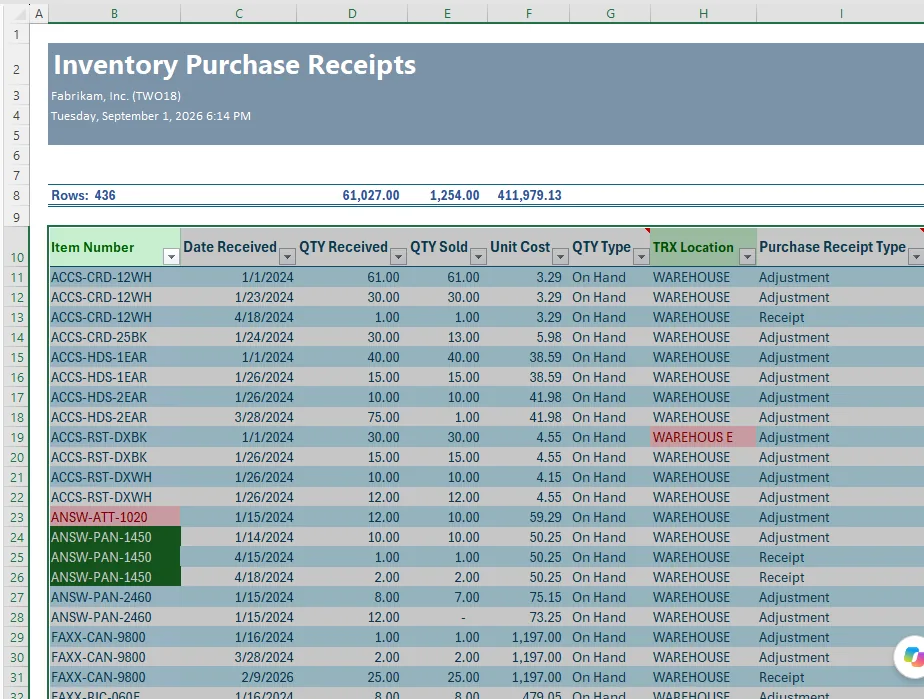Click the ANSW-PAN-2460 cell in row 27
The width and height of the screenshot is (924, 699).
click(114, 598)
